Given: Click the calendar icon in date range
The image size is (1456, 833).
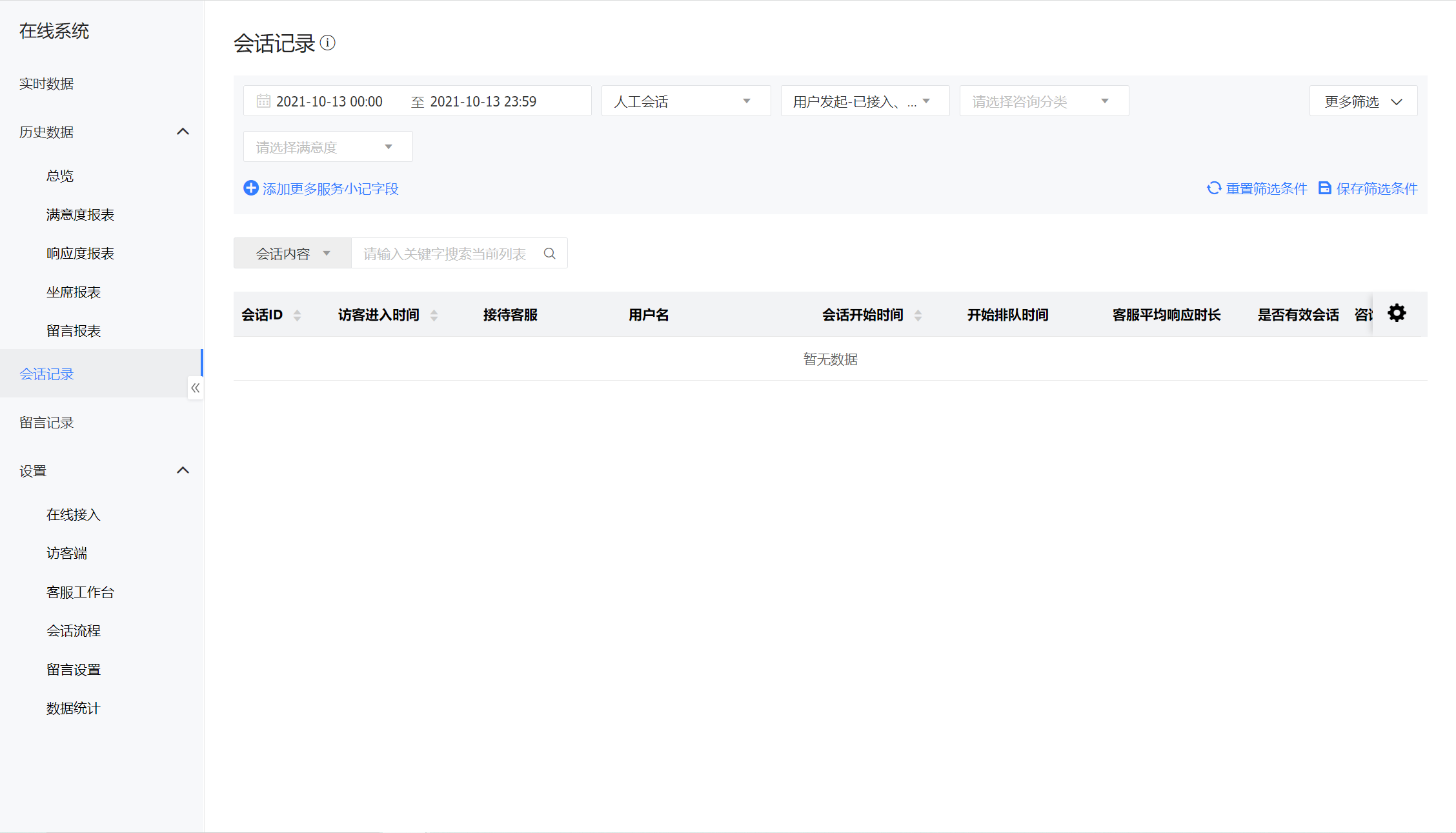Looking at the screenshot, I should [263, 101].
